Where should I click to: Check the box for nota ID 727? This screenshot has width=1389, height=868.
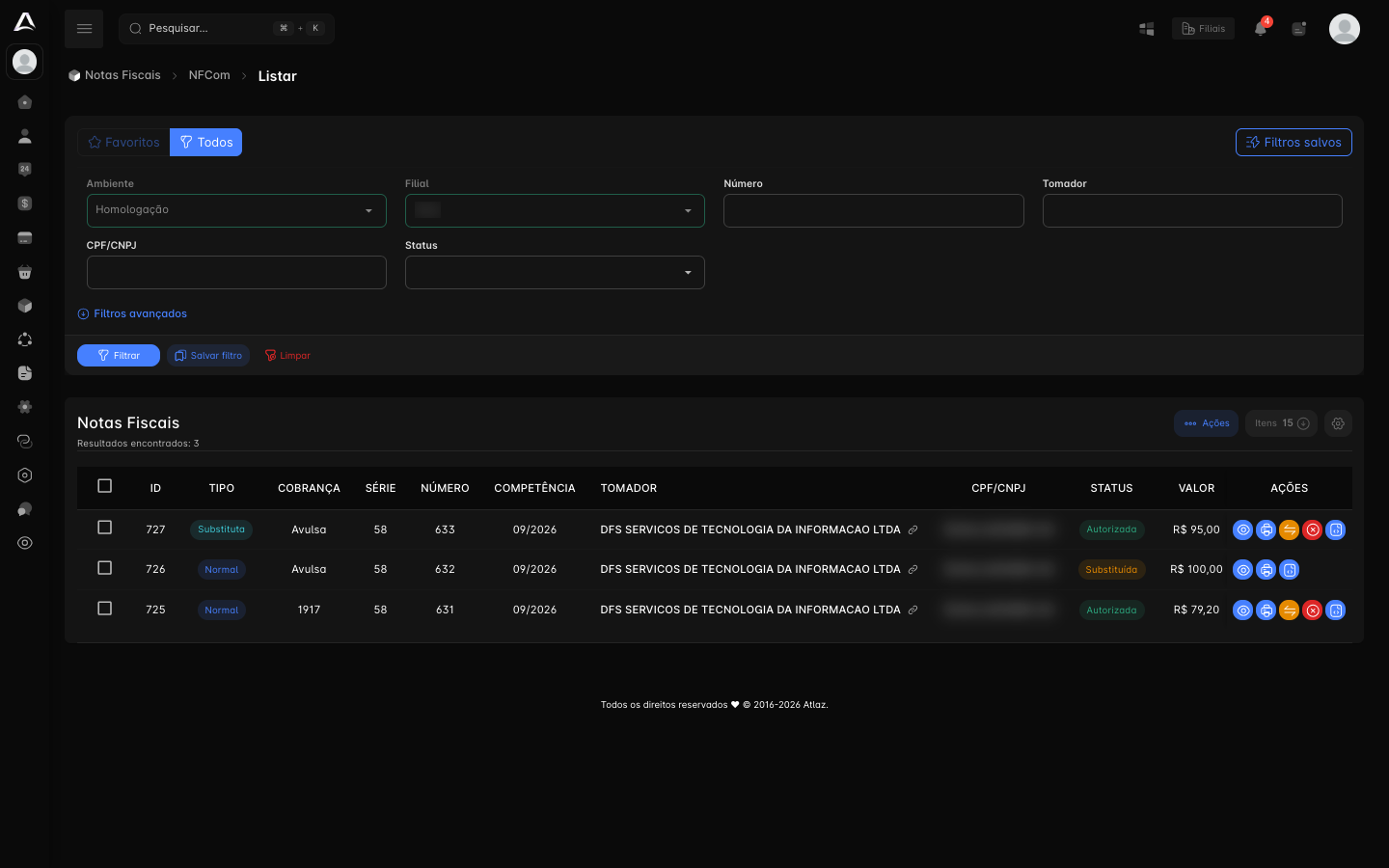click(x=105, y=528)
